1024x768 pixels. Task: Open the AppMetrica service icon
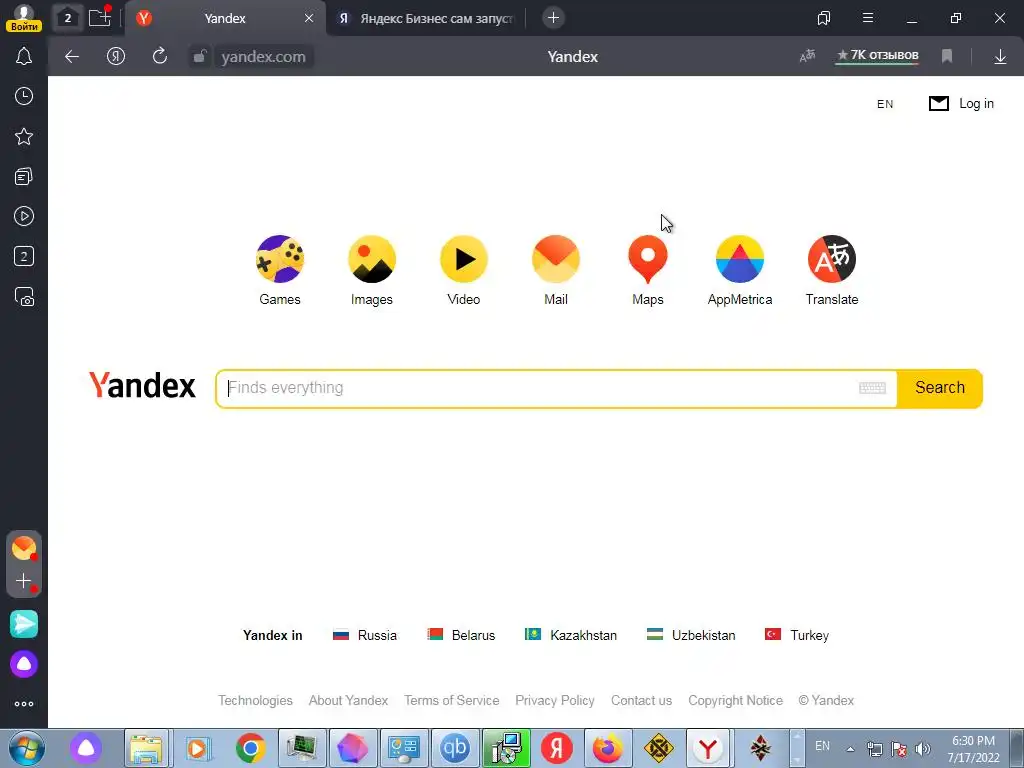740,259
